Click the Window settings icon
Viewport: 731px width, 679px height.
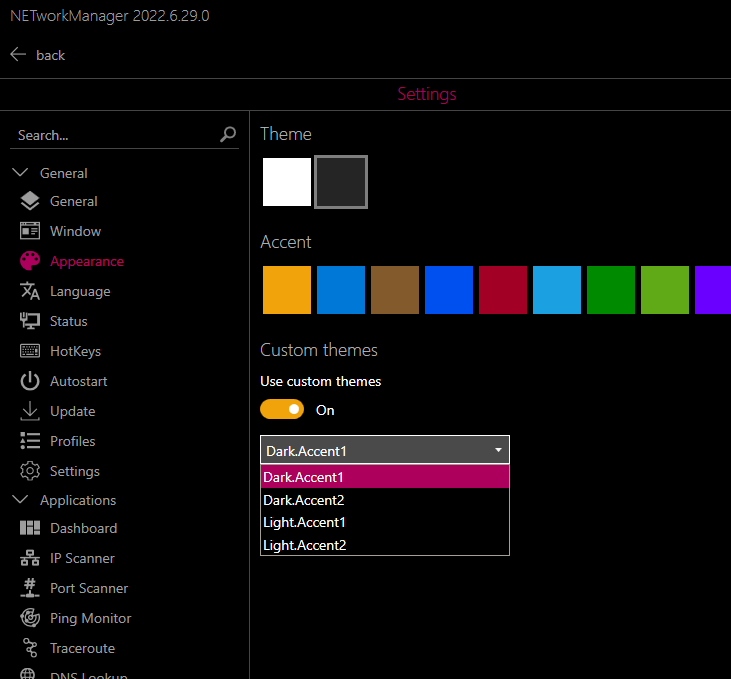pos(30,231)
